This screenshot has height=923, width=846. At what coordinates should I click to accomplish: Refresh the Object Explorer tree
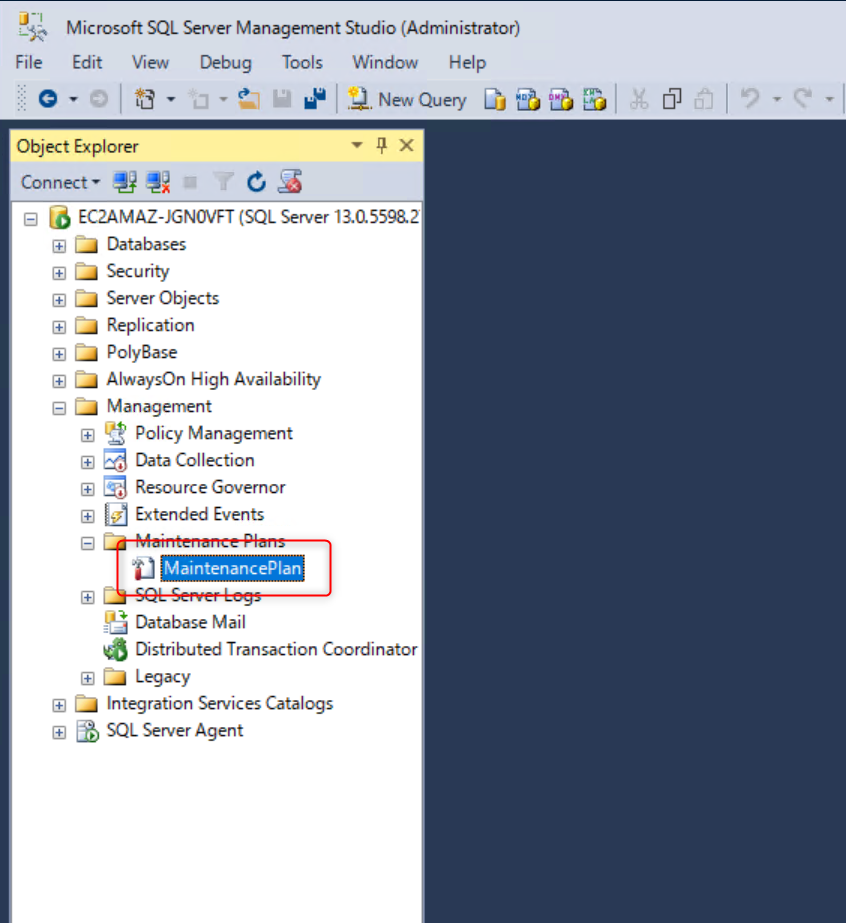click(256, 182)
